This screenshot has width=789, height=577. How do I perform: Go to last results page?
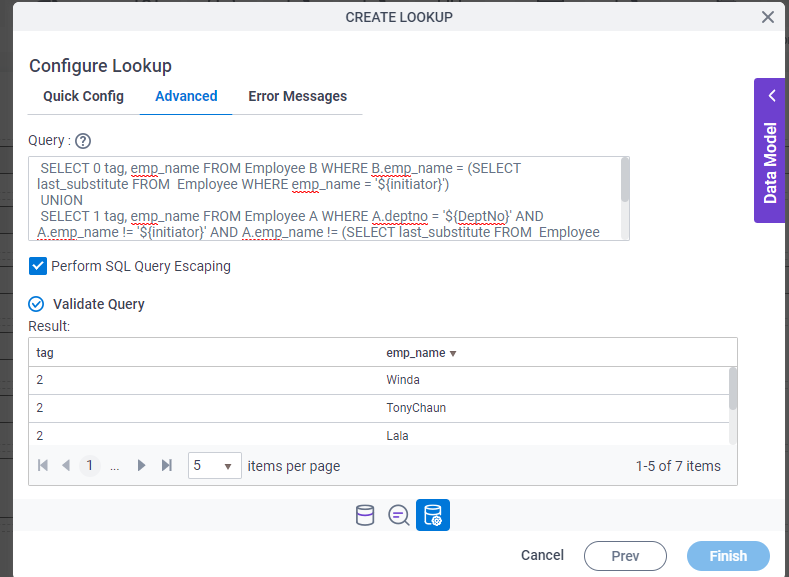[x=167, y=466]
